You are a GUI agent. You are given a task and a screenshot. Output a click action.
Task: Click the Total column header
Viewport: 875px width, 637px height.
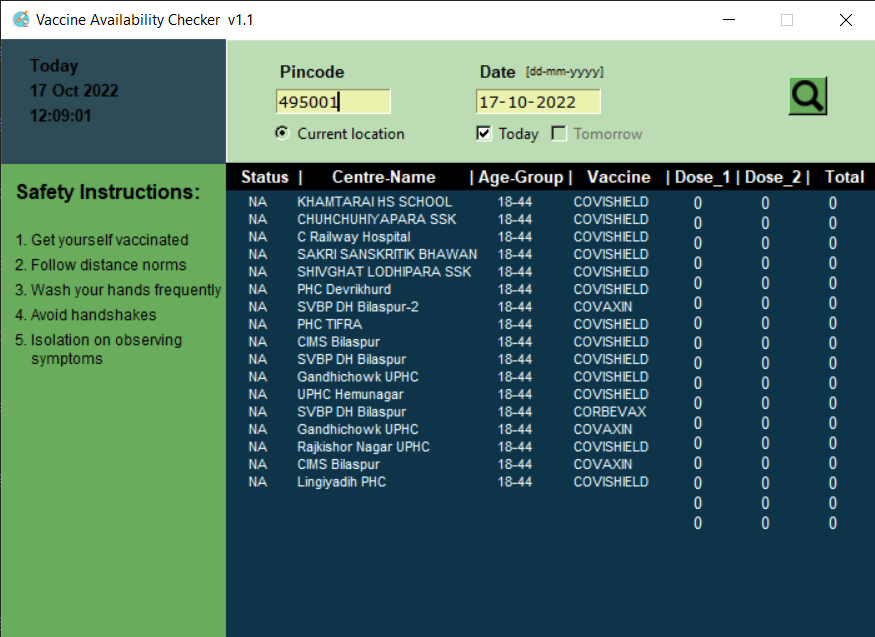pos(844,177)
